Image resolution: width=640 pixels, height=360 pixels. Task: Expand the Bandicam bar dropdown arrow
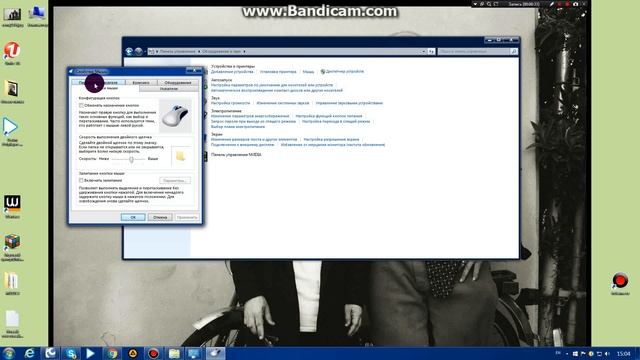[x=475, y=4]
